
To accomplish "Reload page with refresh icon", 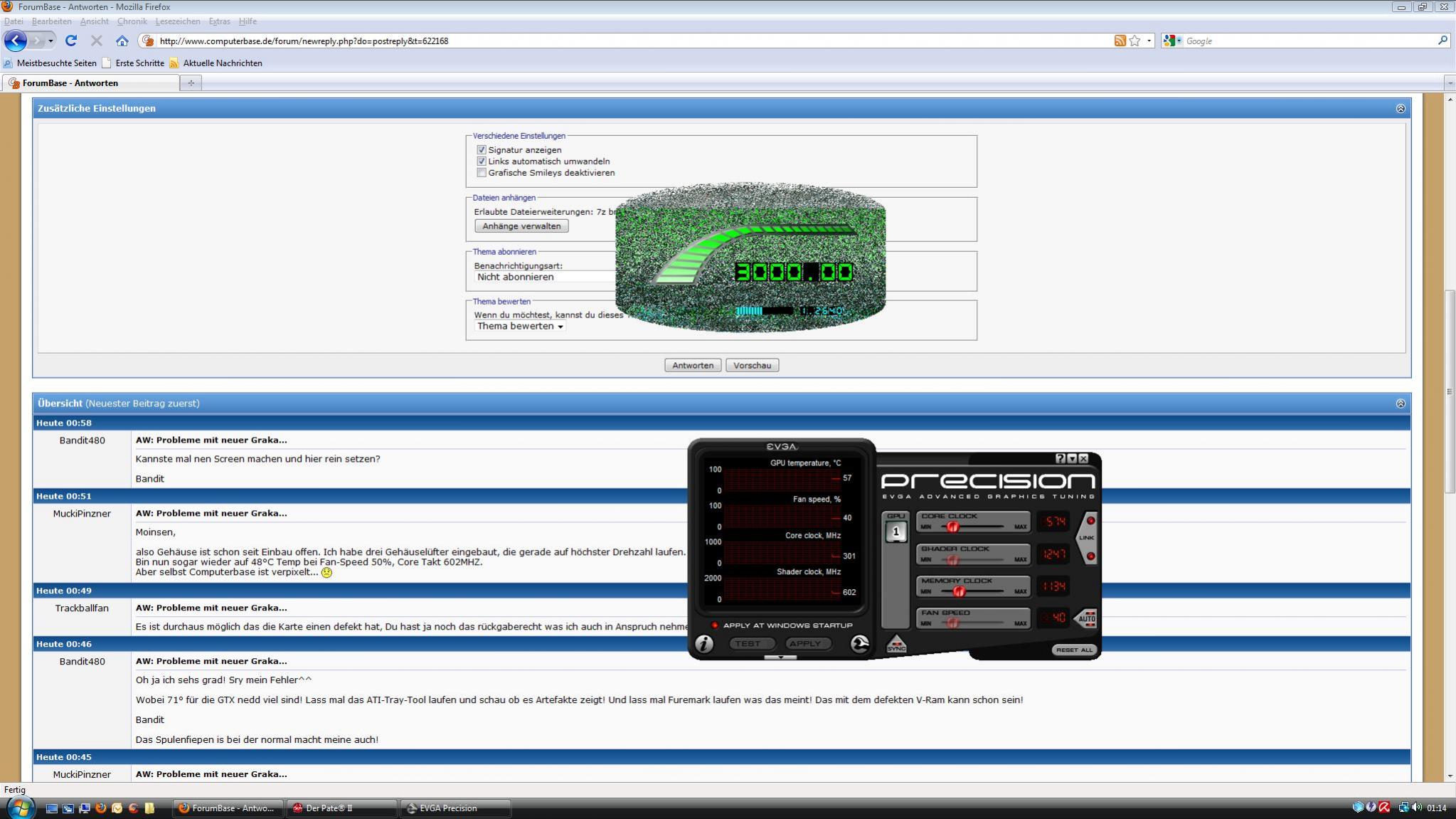I will pos(70,41).
